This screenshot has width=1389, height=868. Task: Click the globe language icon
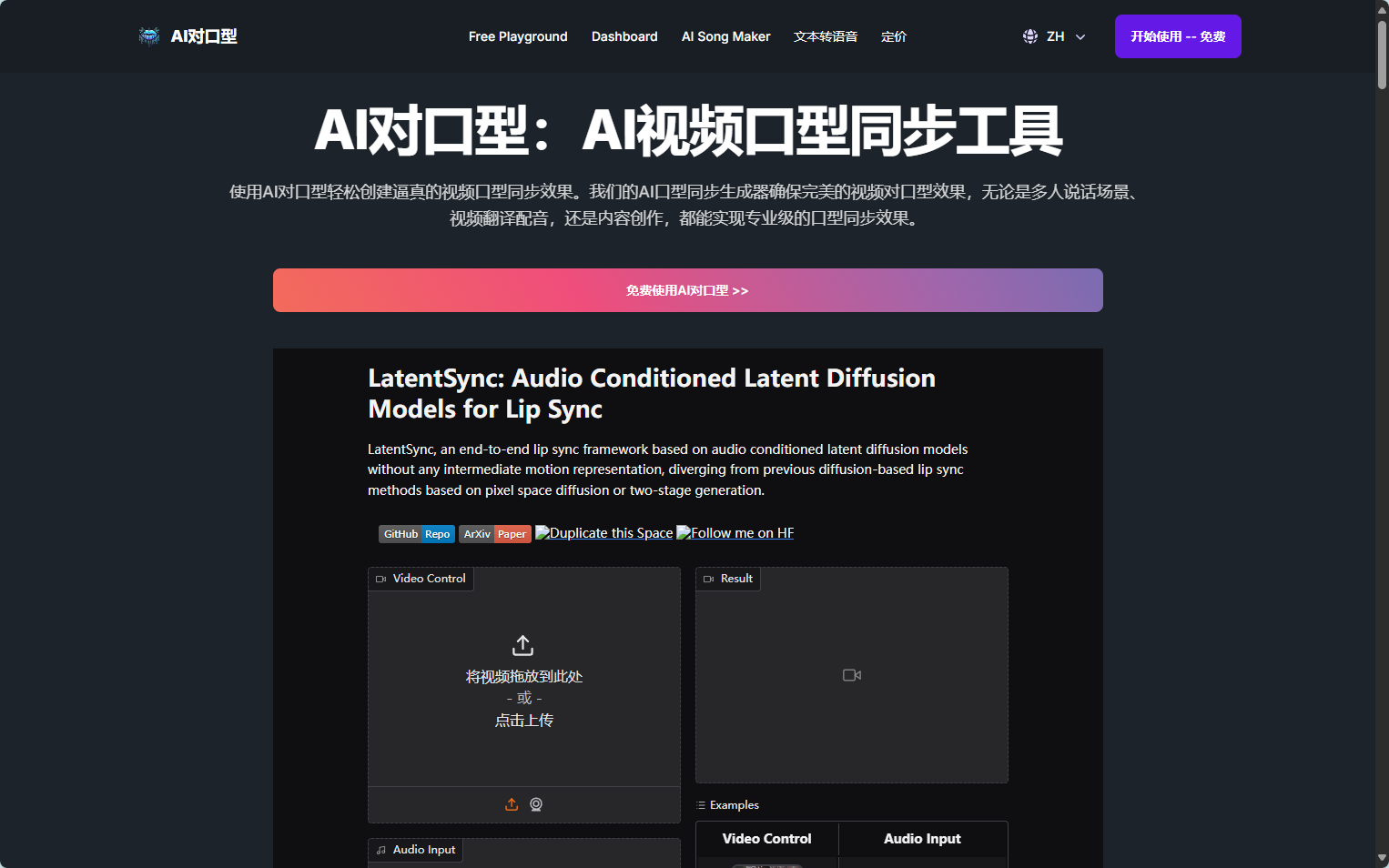[x=1030, y=36]
